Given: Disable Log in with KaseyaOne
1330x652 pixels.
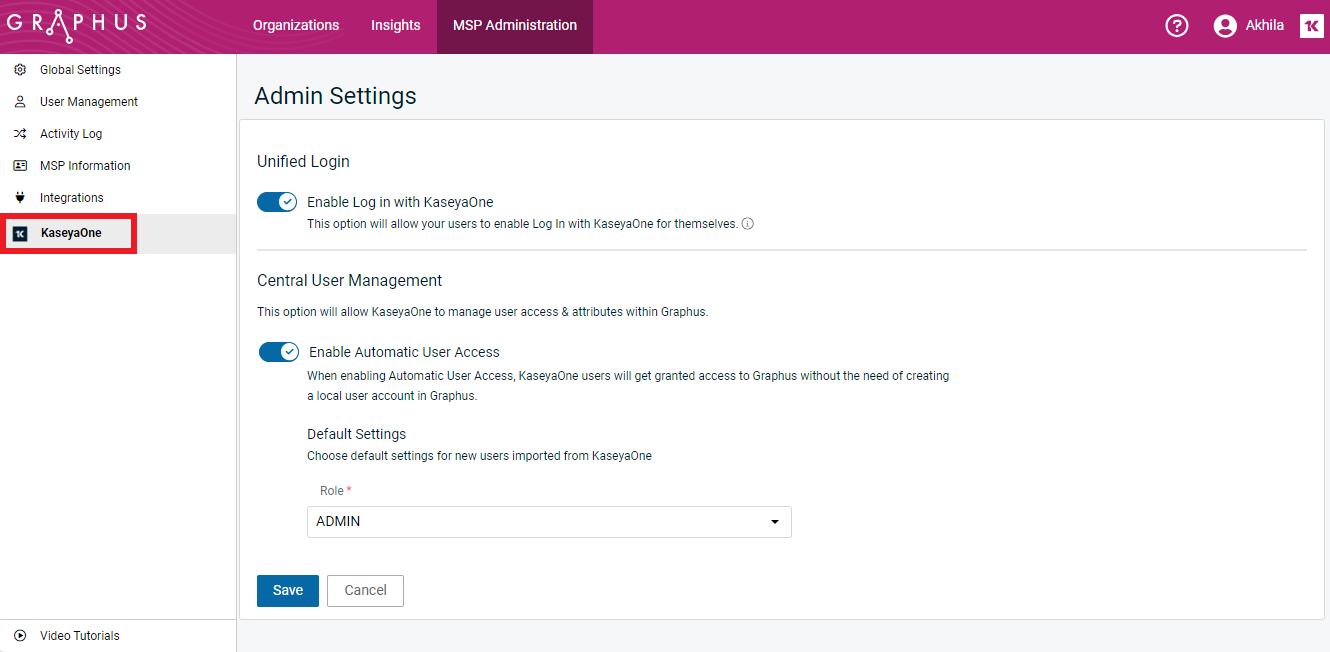Looking at the screenshot, I should tap(277, 201).
